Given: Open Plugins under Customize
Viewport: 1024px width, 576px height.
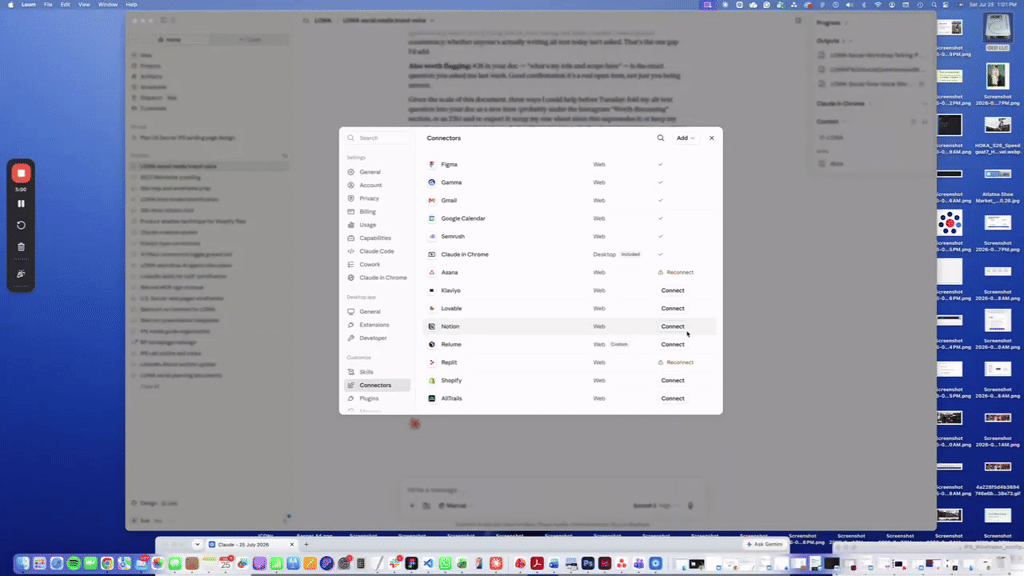Looking at the screenshot, I should point(369,398).
